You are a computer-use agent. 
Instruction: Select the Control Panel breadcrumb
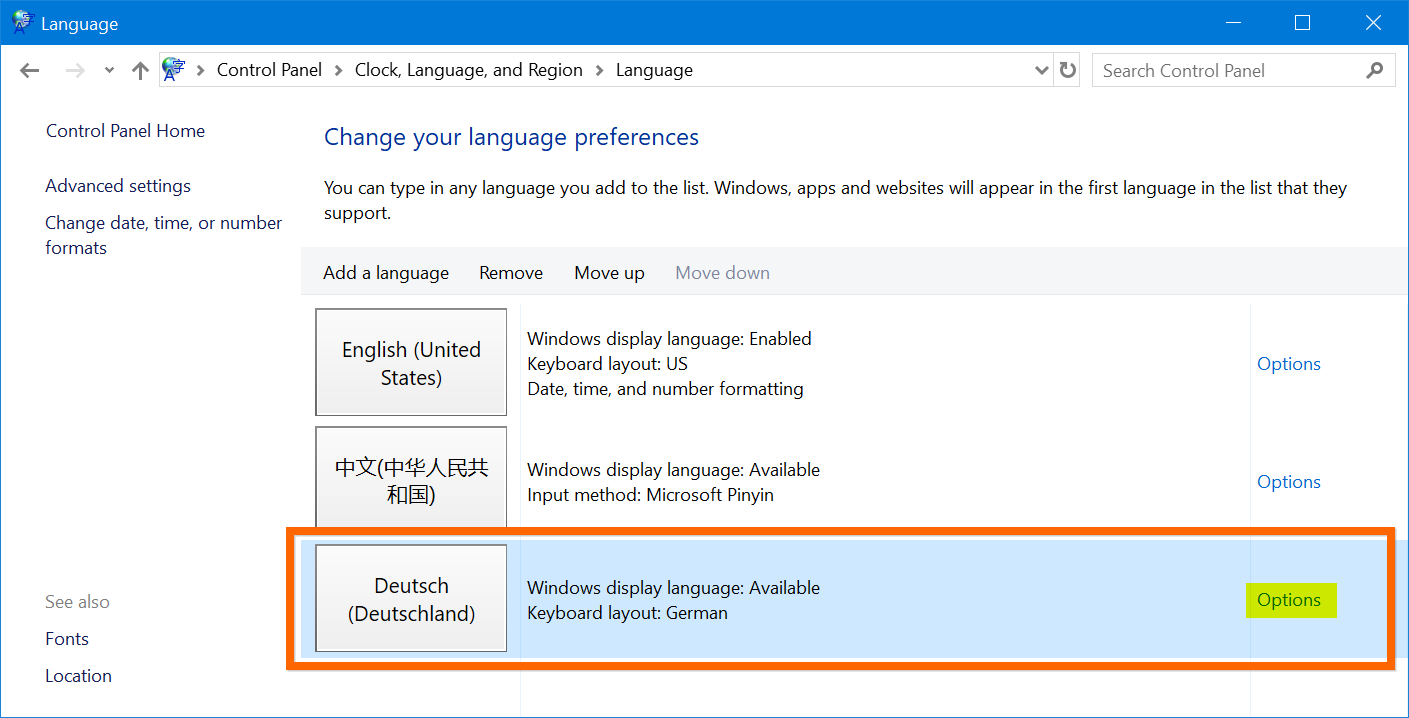269,70
